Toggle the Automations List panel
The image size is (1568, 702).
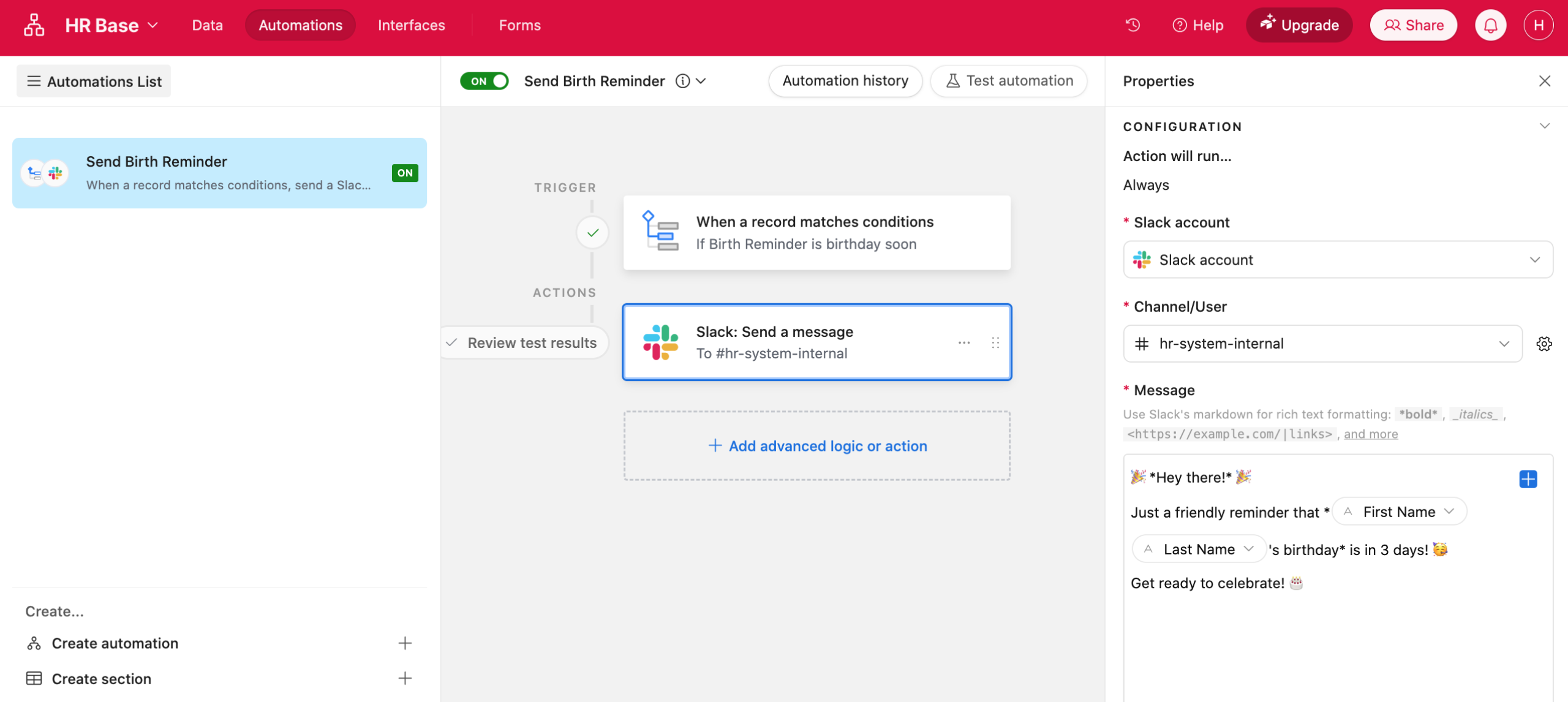[94, 81]
